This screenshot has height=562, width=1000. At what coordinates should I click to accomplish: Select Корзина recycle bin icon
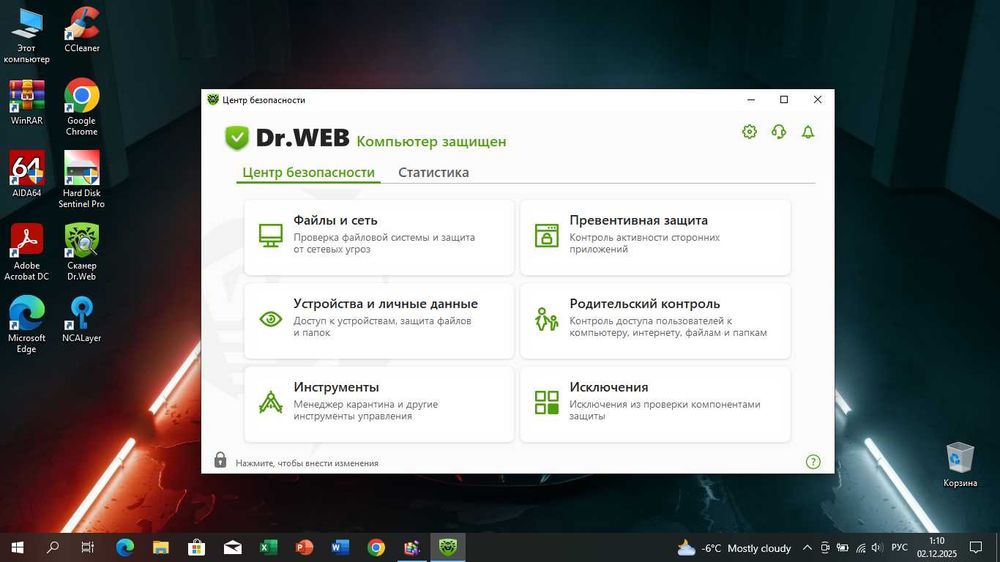[x=960, y=464]
